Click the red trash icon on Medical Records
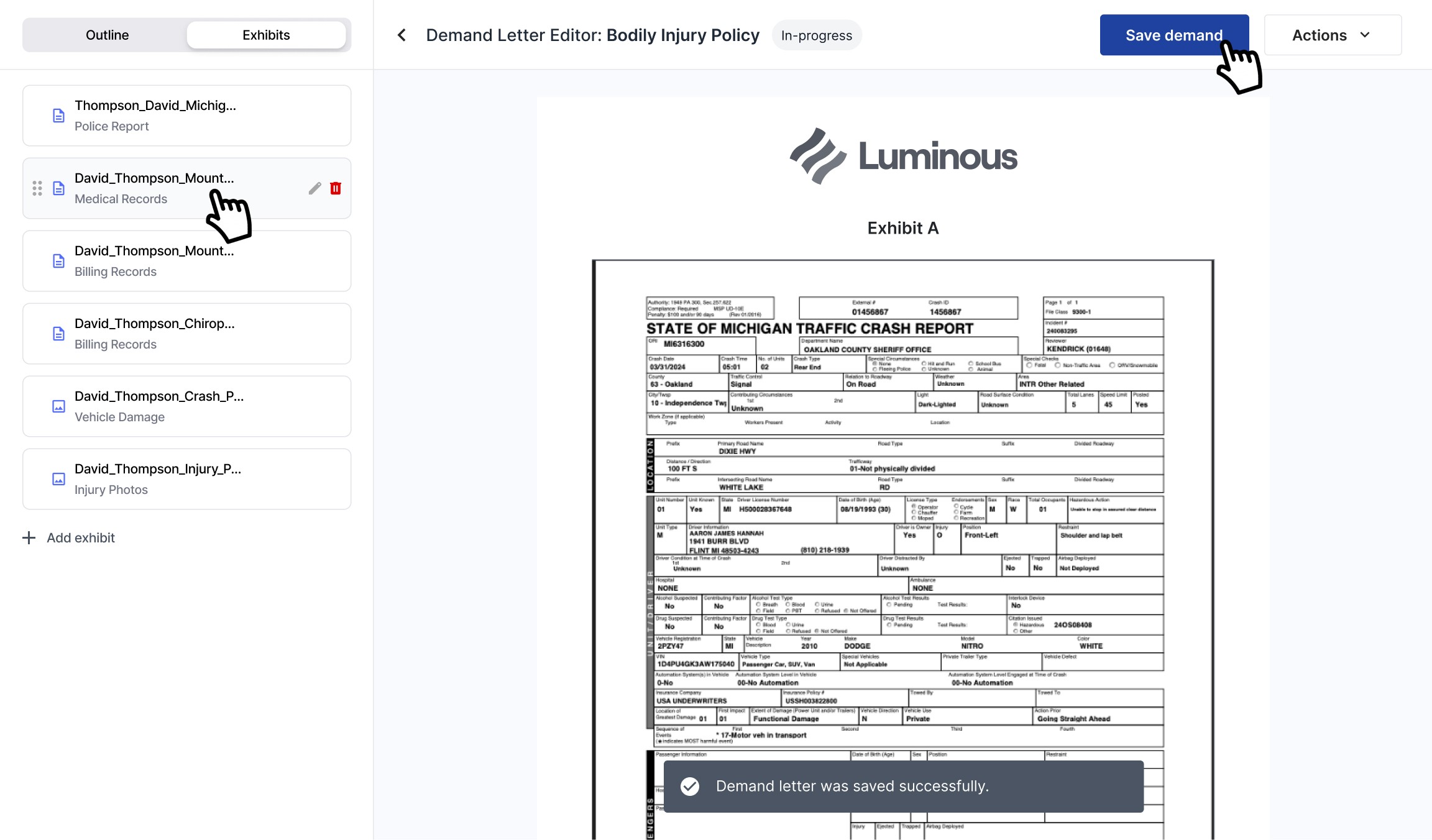Viewport: 1432px width, 840px height. (x=336, y=188)
